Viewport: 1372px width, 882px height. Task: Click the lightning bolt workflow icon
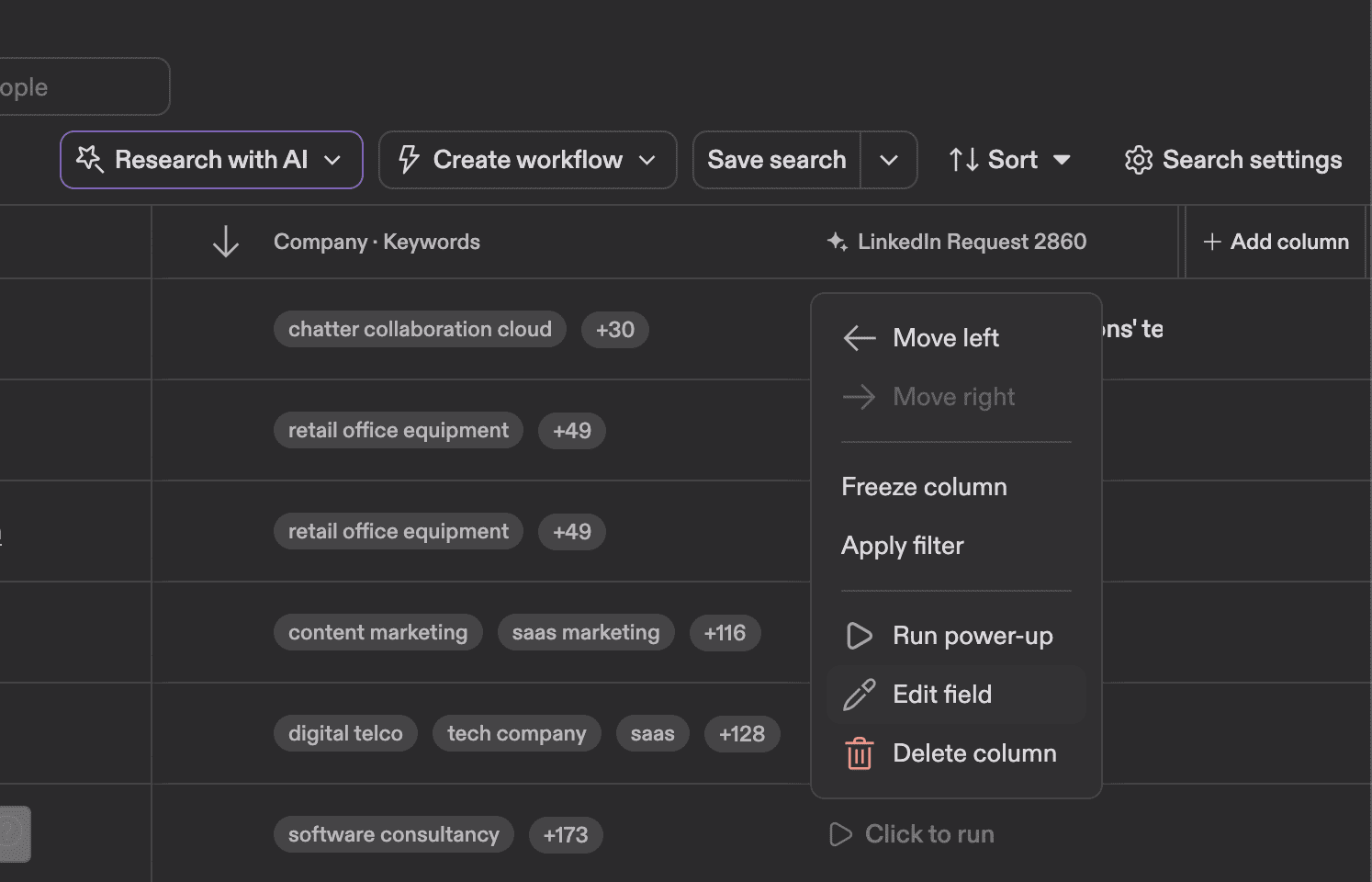tap(409, 160)
